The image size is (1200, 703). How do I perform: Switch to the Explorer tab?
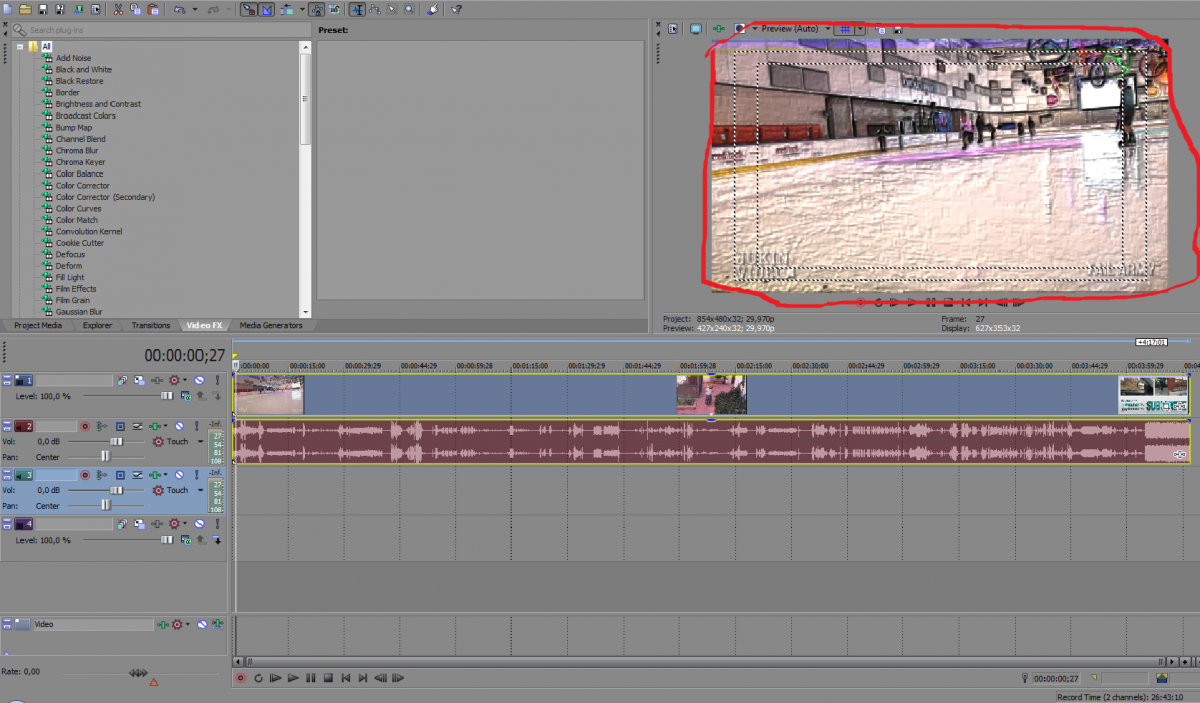(x=97, y=325)
